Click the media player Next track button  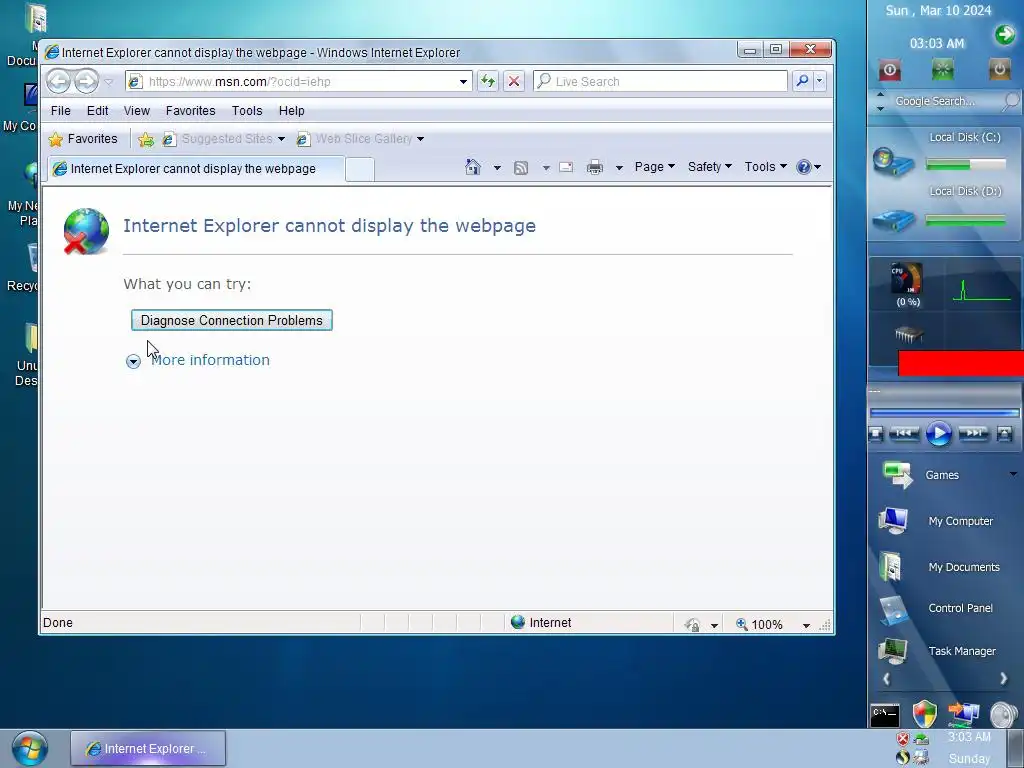(x=973, y=432)
